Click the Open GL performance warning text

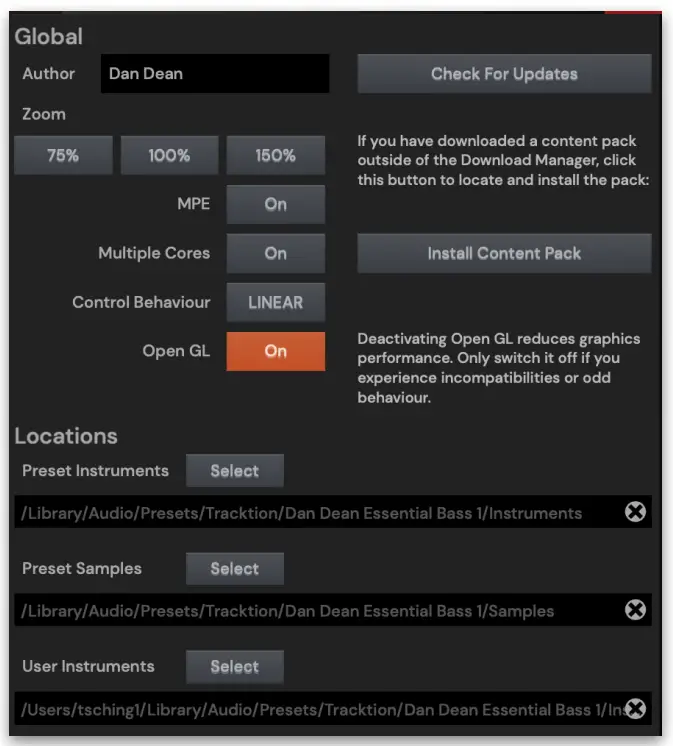click(498, 368)
